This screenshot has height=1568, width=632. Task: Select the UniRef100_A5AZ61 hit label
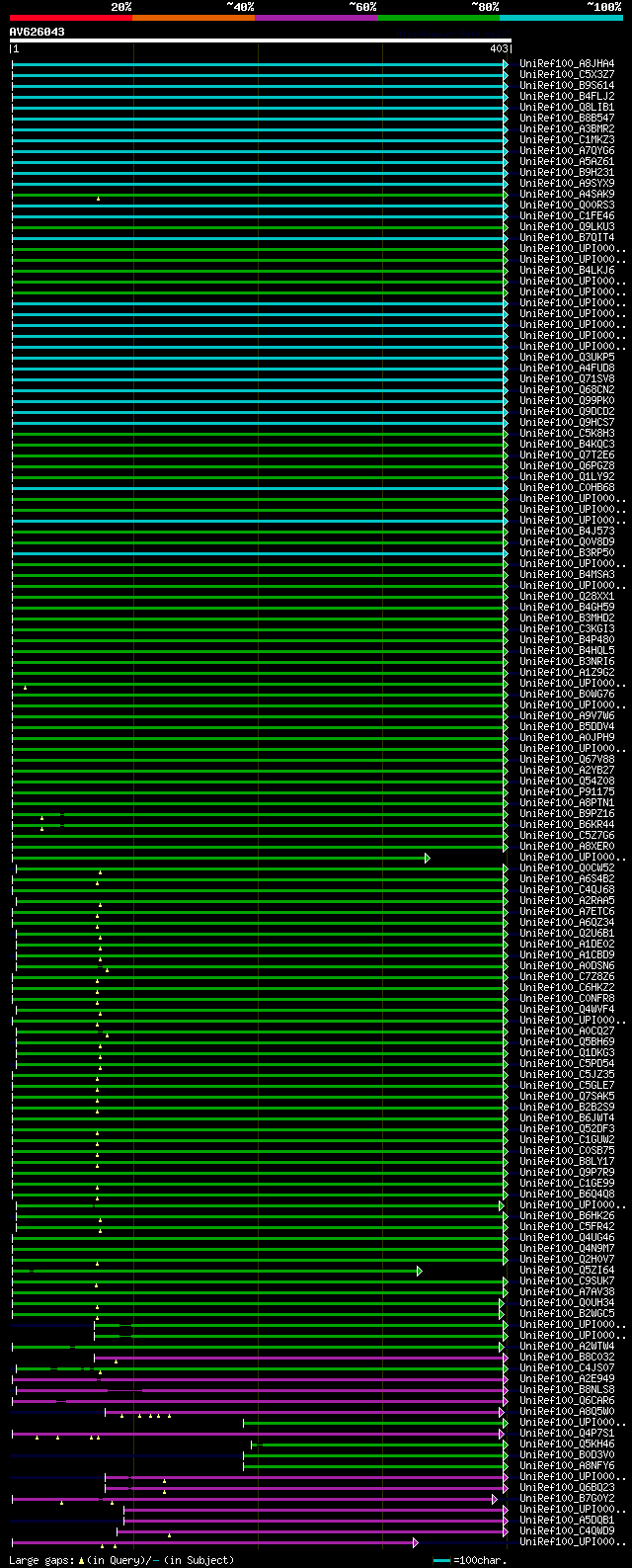(567, 162)
